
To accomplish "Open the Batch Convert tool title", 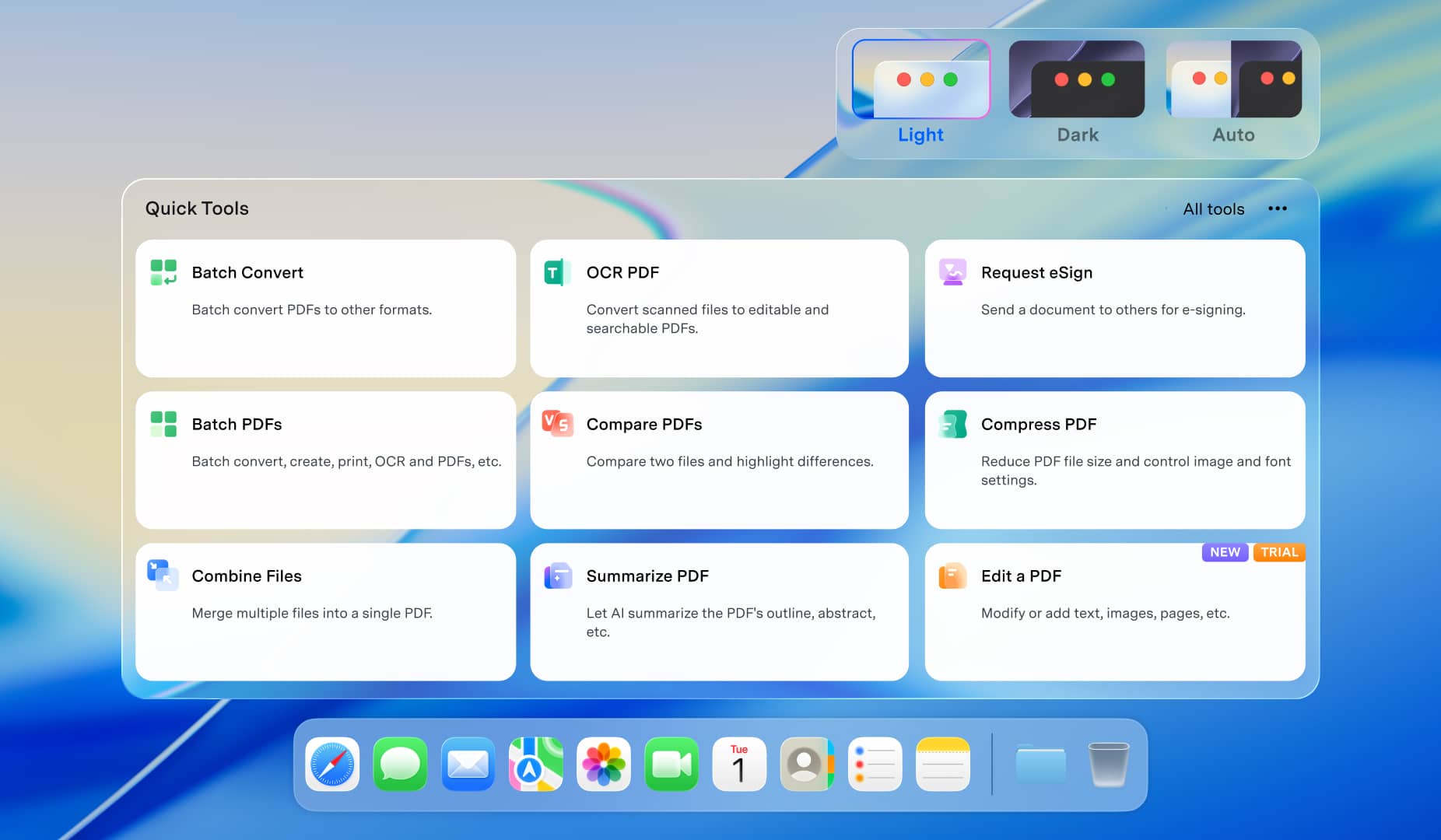I will (247, 273).
